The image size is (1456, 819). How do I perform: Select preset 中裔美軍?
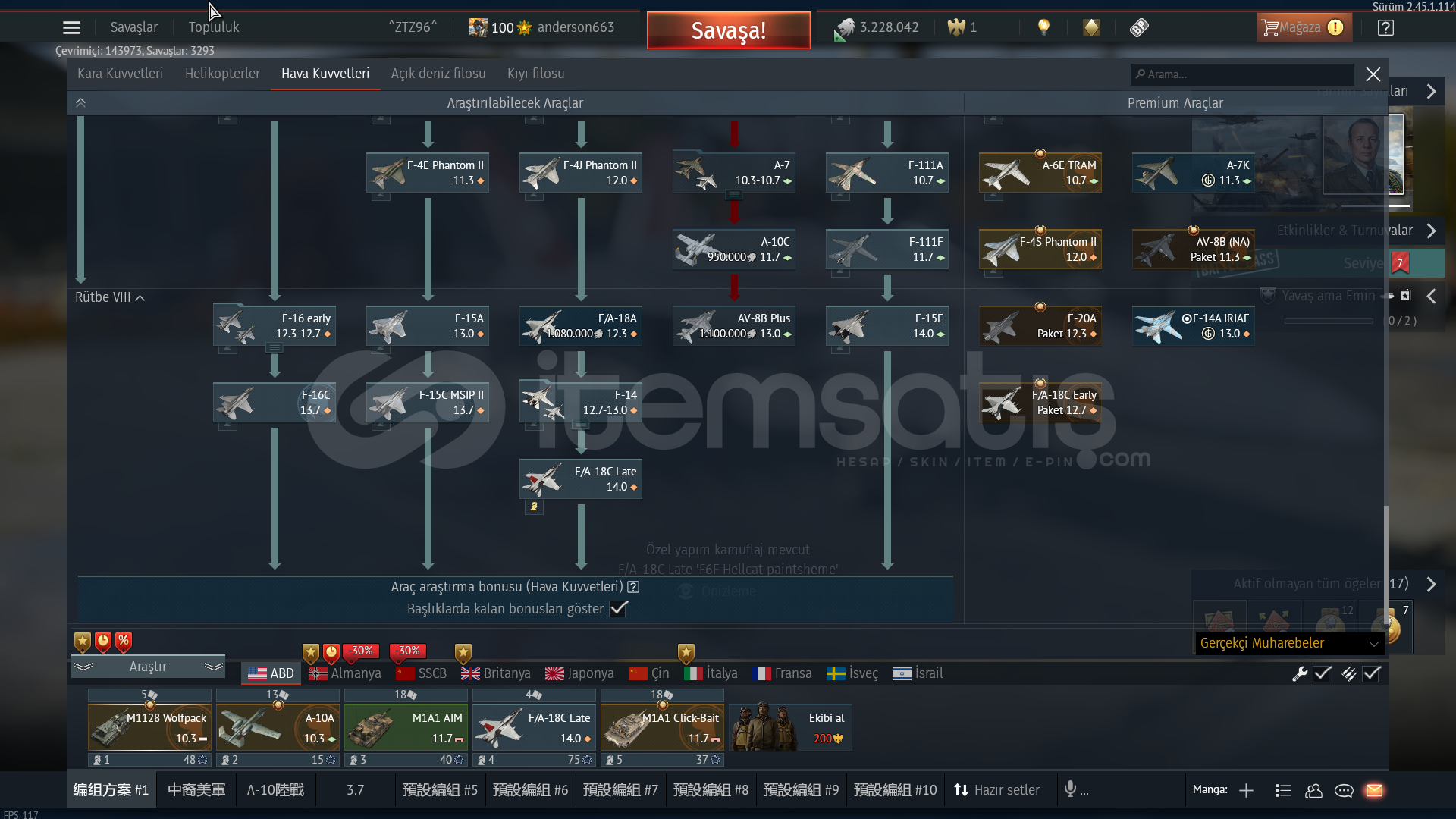click(x=196, y=790)
